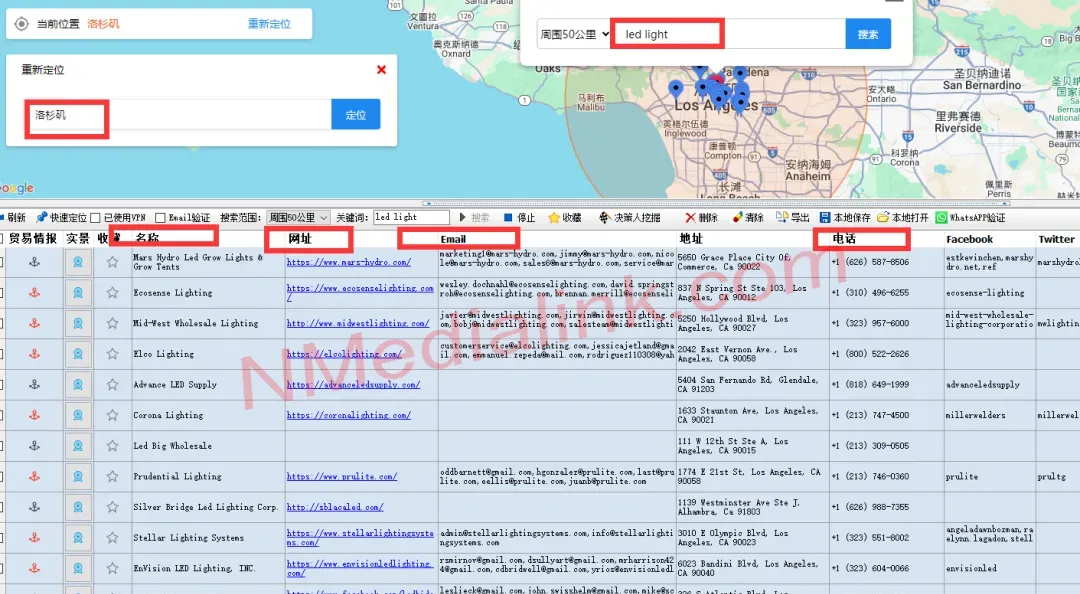The image size is (1080, 594).
Task: Select address 1633 Staunton Ave, Los Angeles
Action: coord(747,415)
